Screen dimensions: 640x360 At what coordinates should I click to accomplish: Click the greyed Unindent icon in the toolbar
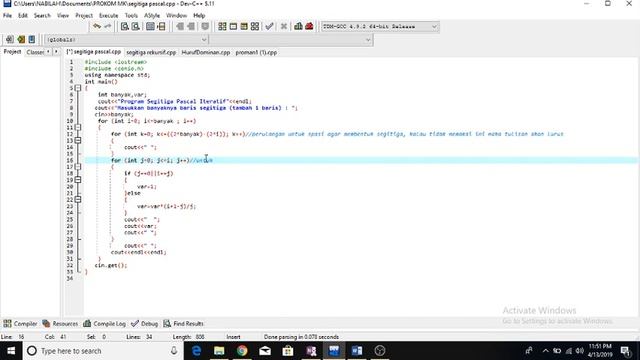click(180, 27)
